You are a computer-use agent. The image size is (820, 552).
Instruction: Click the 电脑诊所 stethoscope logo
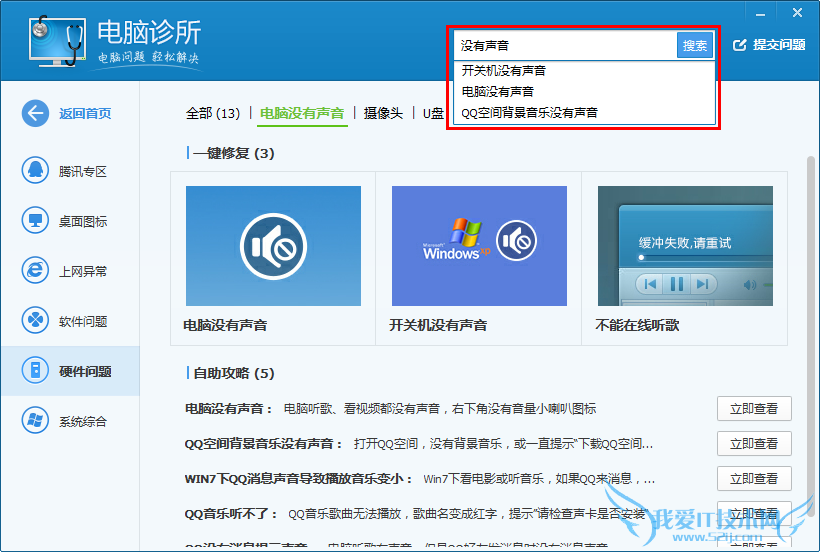point(58,41)
